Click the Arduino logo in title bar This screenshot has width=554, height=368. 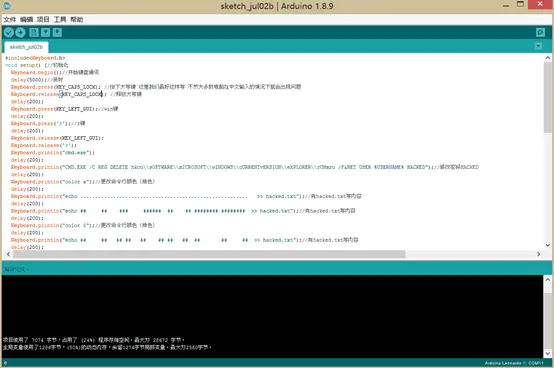[7, 6]
